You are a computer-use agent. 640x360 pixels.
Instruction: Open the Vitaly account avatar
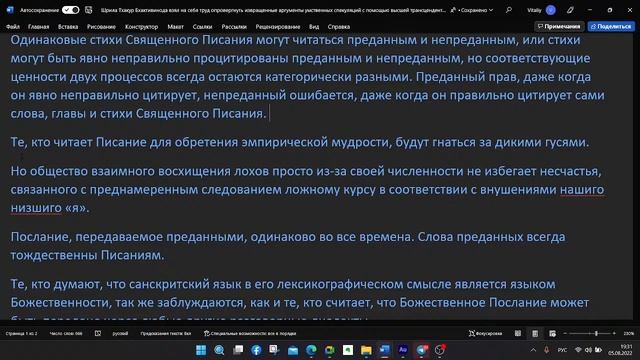(551, 10)
